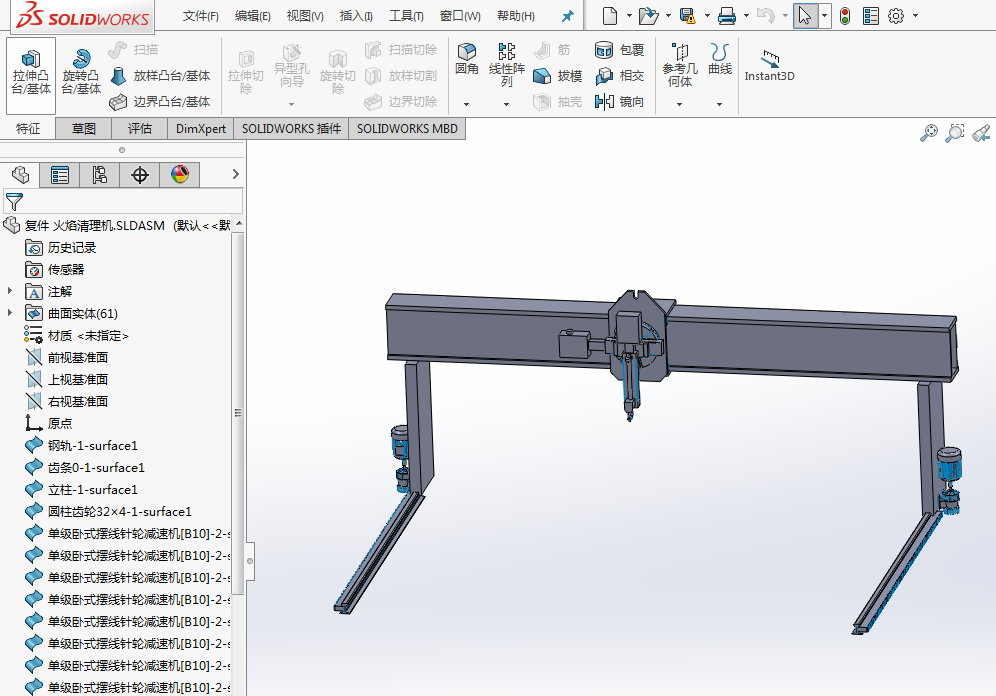Open the 插入(I) menu
This screenshot has height=696, width=996.
[x=356, y=17]
